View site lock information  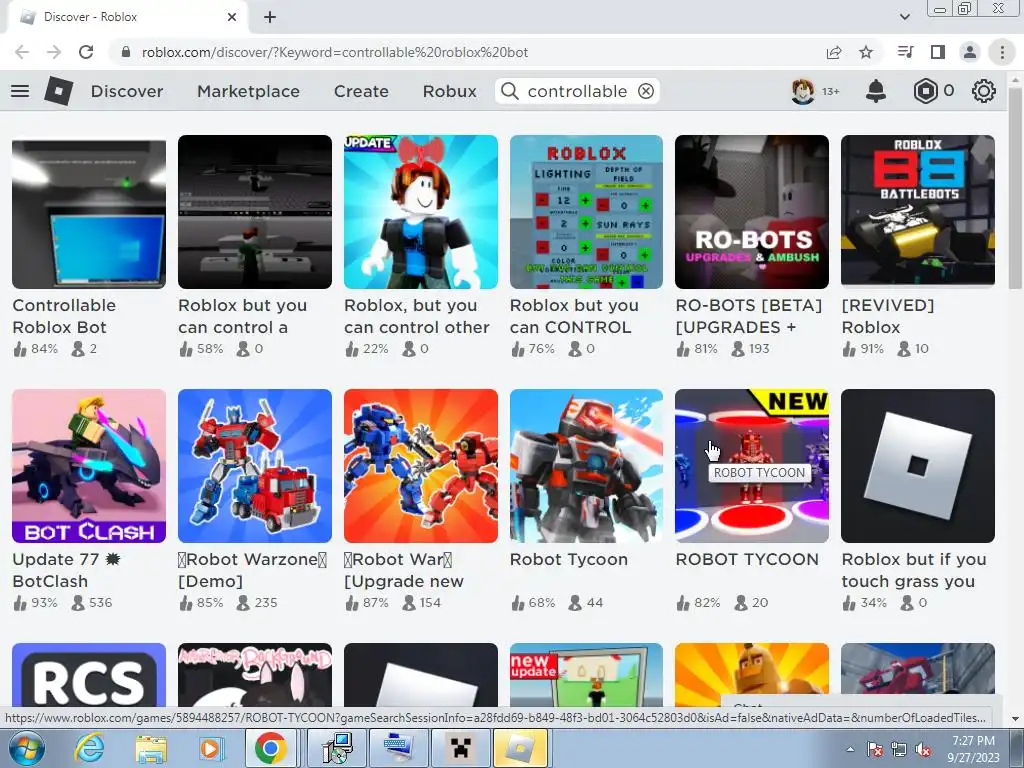click(126, 52)
